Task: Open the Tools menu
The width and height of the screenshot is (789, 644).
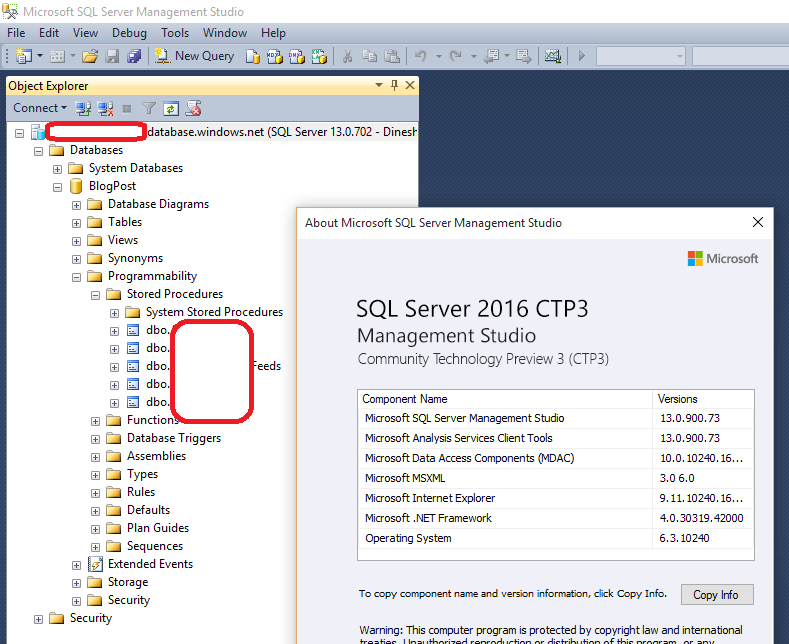Action: tap(175, 33)
